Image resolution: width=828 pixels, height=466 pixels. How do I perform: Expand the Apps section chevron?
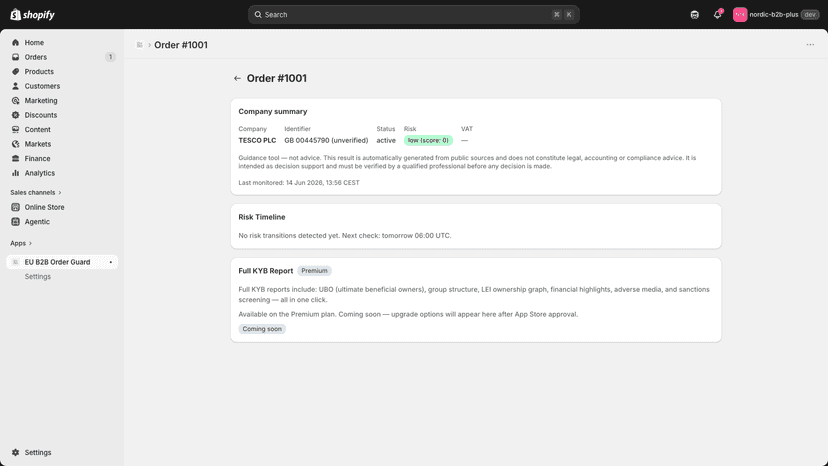[x=30, y=243]
